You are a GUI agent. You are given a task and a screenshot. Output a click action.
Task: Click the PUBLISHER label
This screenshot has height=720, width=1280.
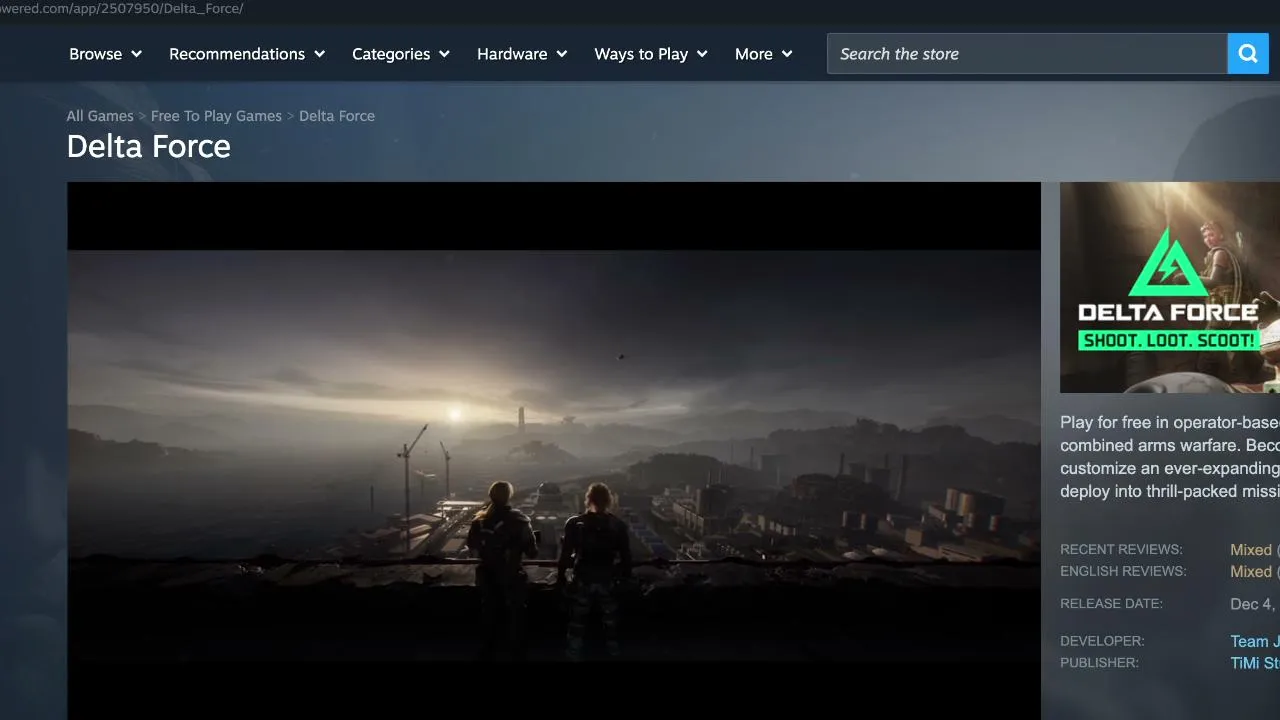pos(1099,663)
